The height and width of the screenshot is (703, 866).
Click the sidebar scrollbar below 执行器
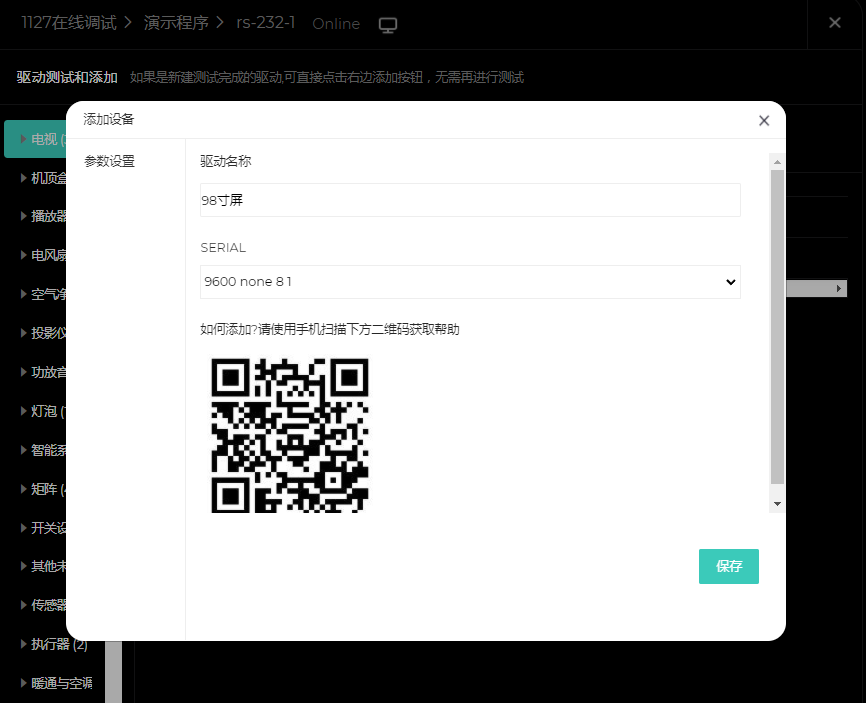tap(113, 672)
